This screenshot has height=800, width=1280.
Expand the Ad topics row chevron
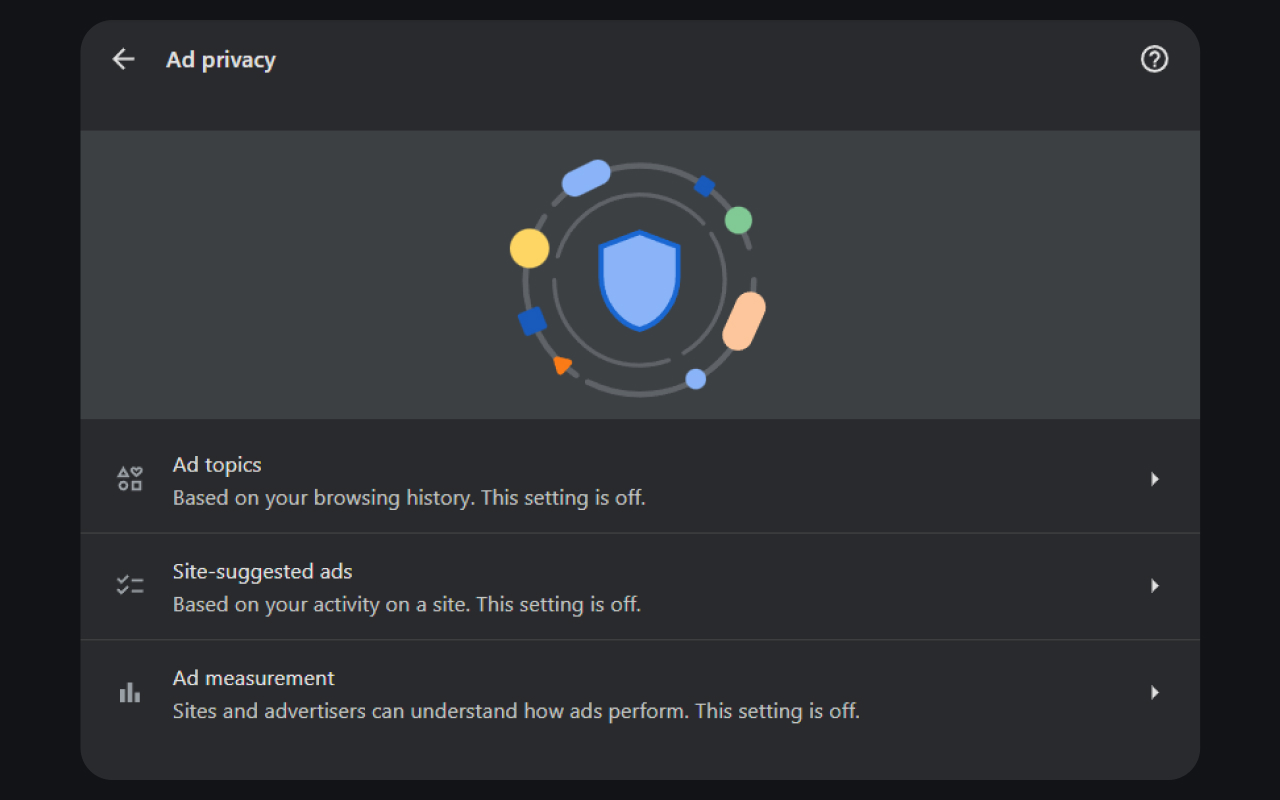point(1155,479)
